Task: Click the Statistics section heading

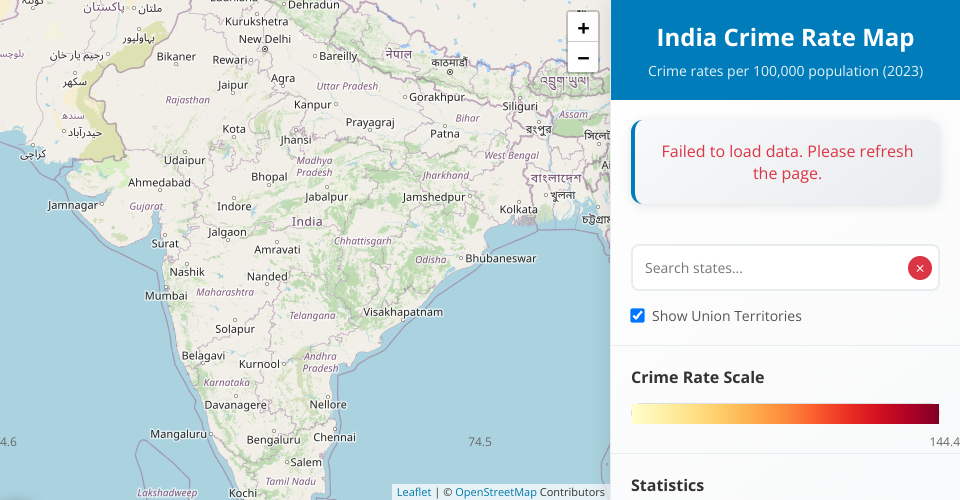Action: pyautogui.click(x=667, y=485)
